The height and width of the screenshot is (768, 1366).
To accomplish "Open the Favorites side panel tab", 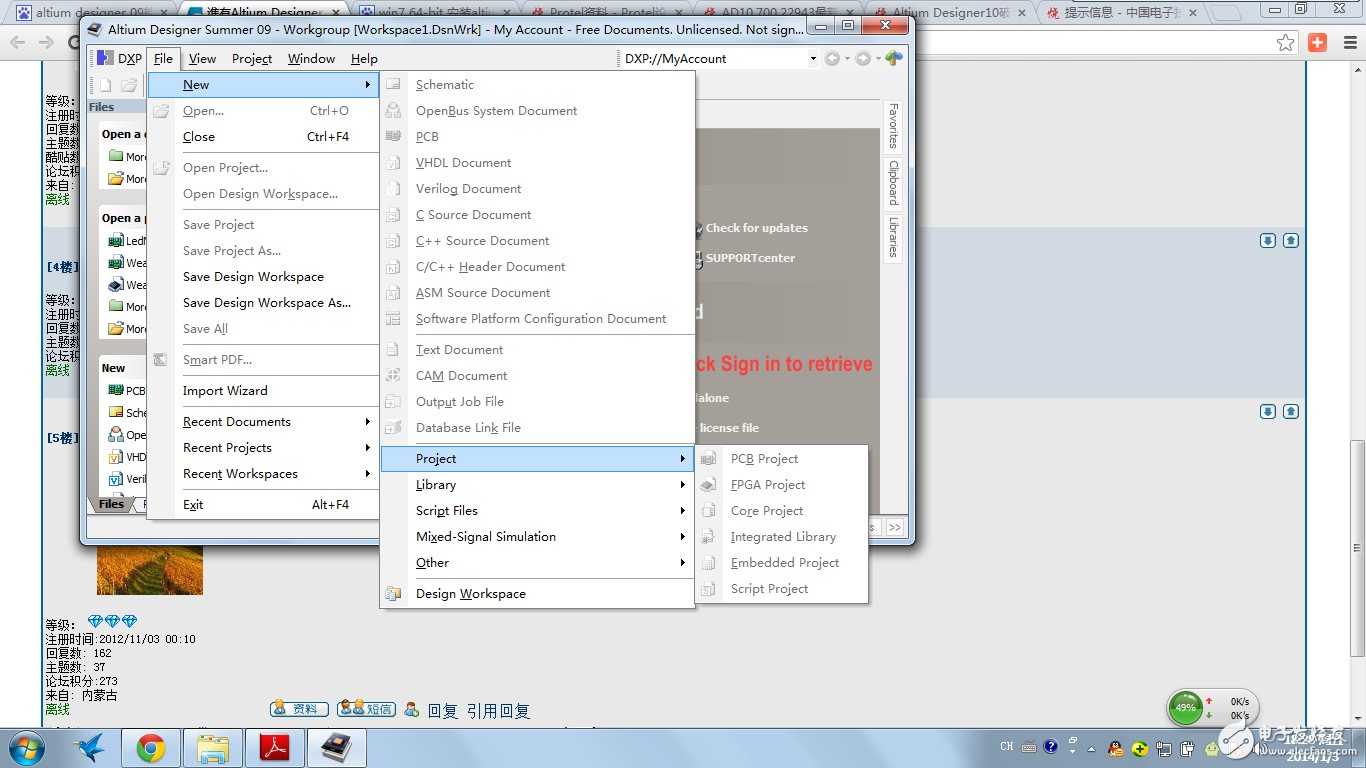I will [893, 126].
